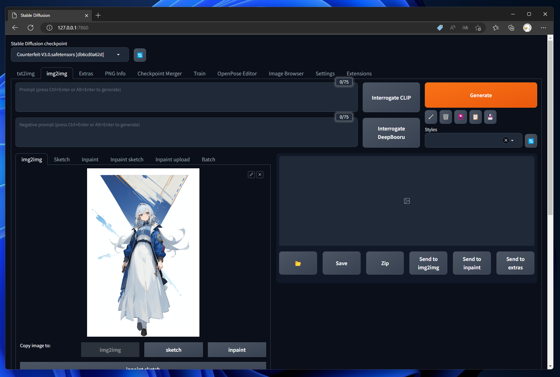560x377 pixels.
Task: Show extra networks pink icon
Action: coord(461,117)
